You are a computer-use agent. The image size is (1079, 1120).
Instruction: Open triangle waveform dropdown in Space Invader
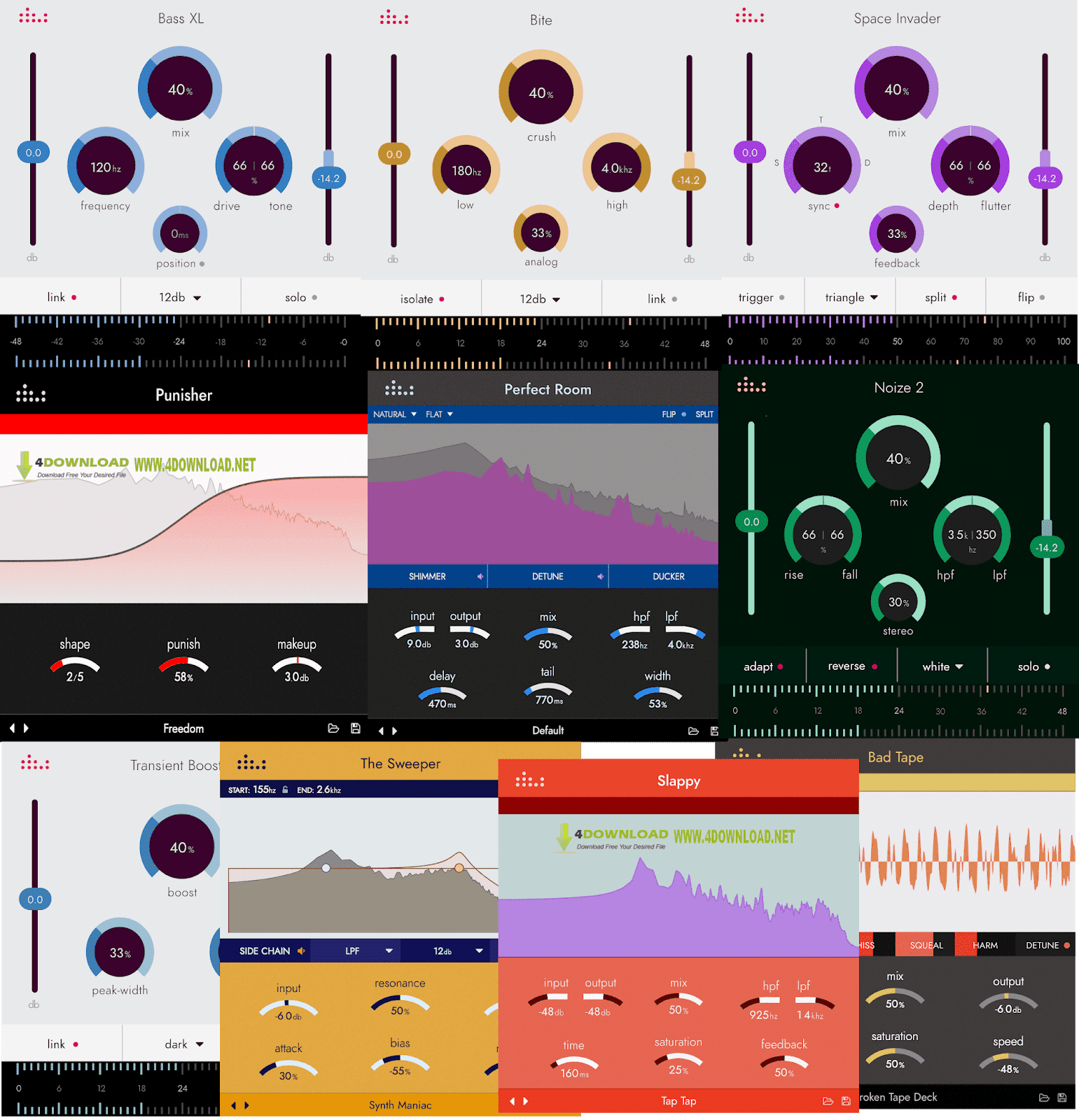[x=851, y=297]
